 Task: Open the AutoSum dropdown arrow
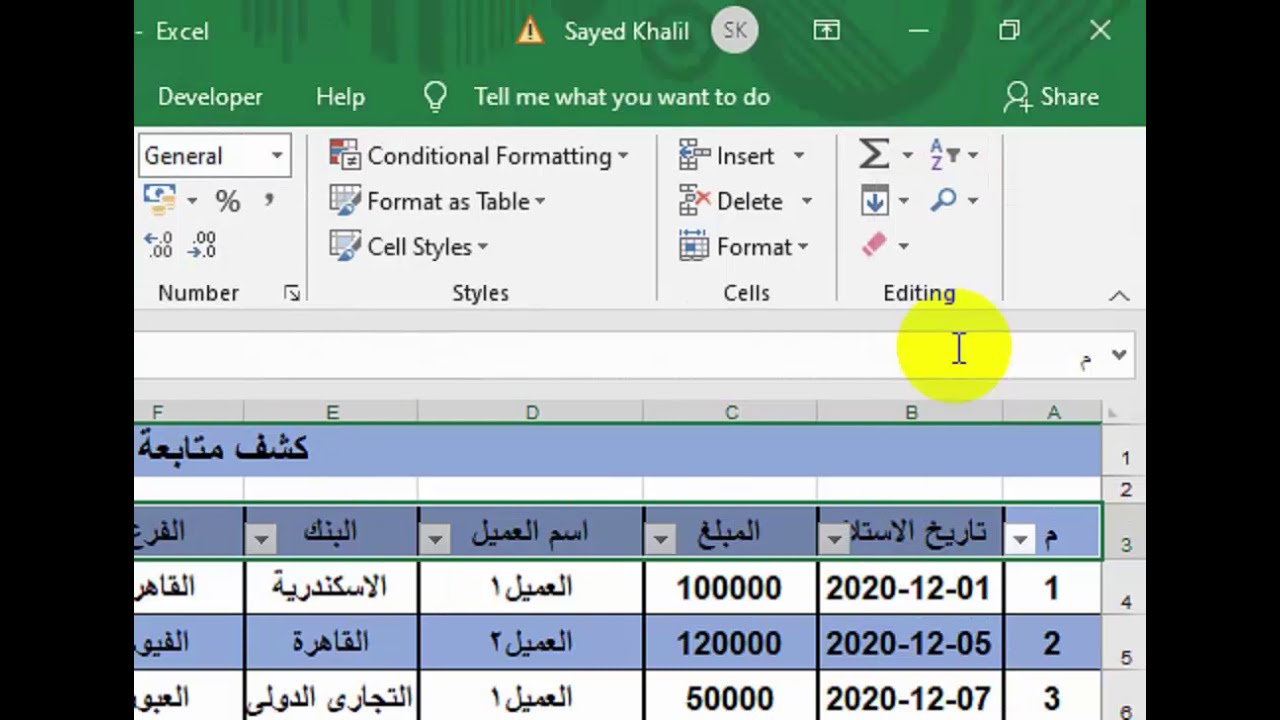coord(907,156)
